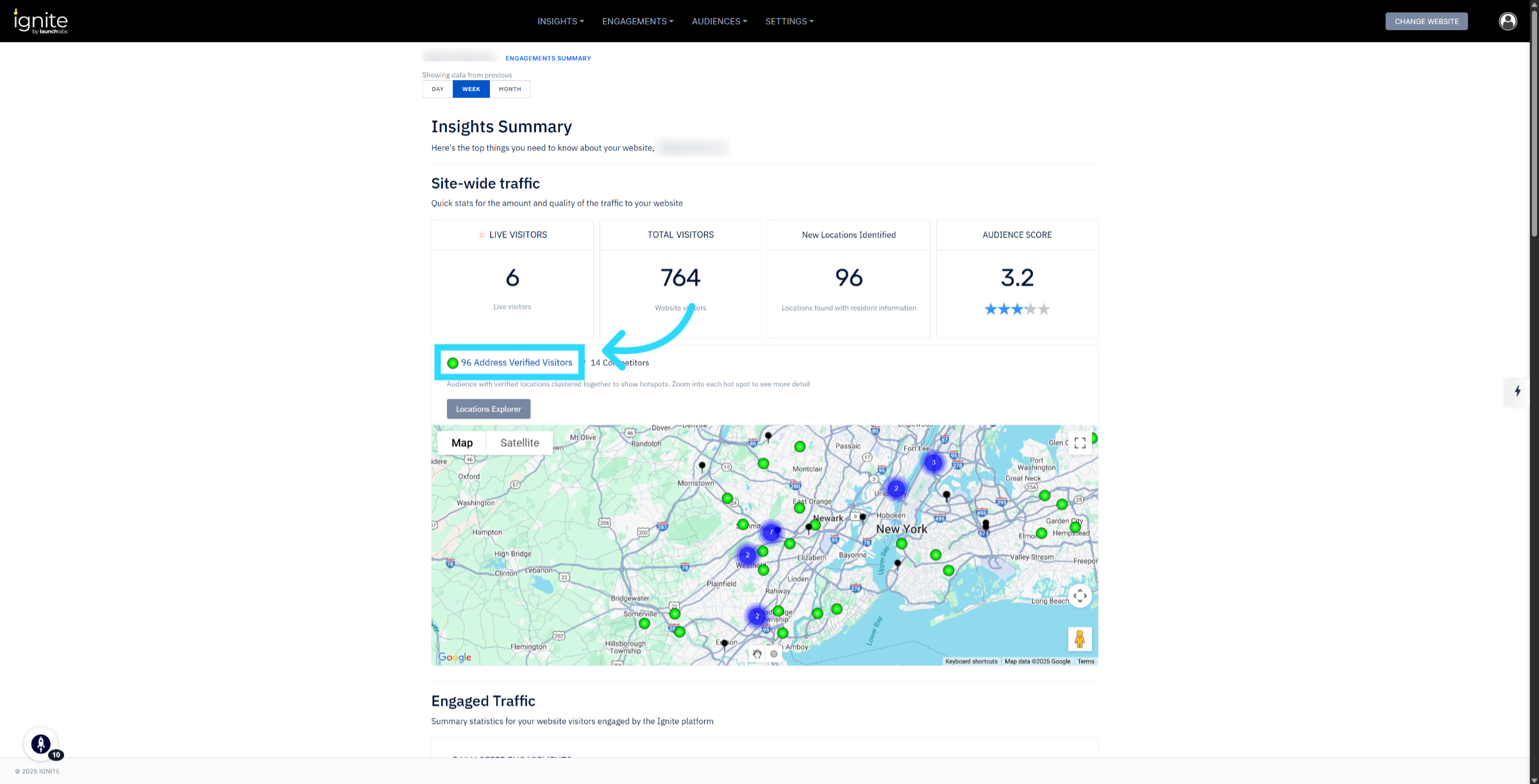1539x784 pixels.
Task: Click the Ignite logo in the header
Action: [x=40, y=21]
